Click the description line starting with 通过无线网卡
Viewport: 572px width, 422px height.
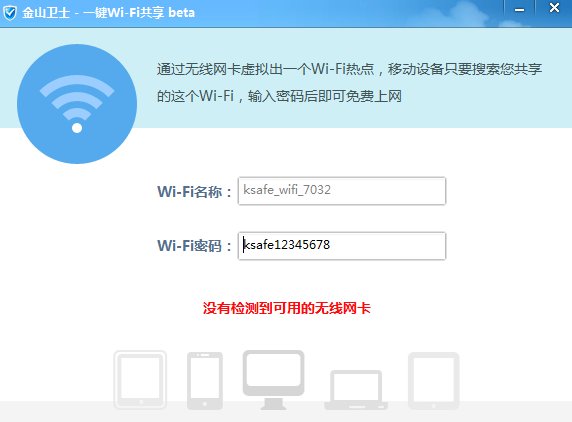click(349, 69)
